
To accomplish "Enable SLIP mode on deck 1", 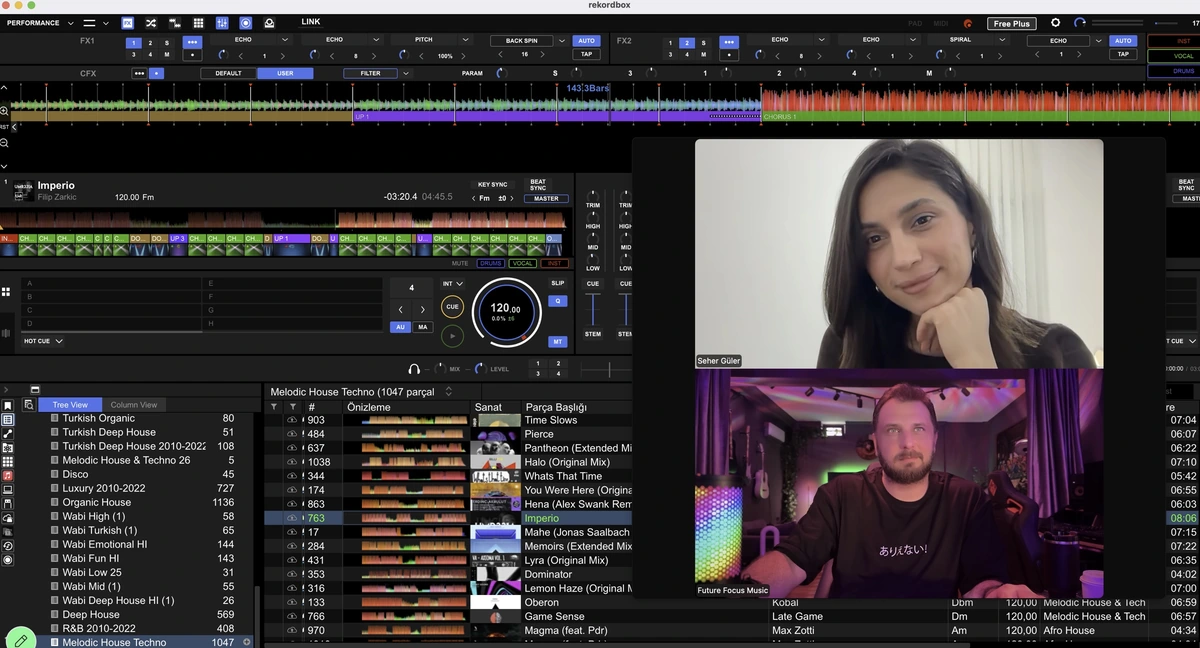I will pyautogui.click(x=558, y=283).
